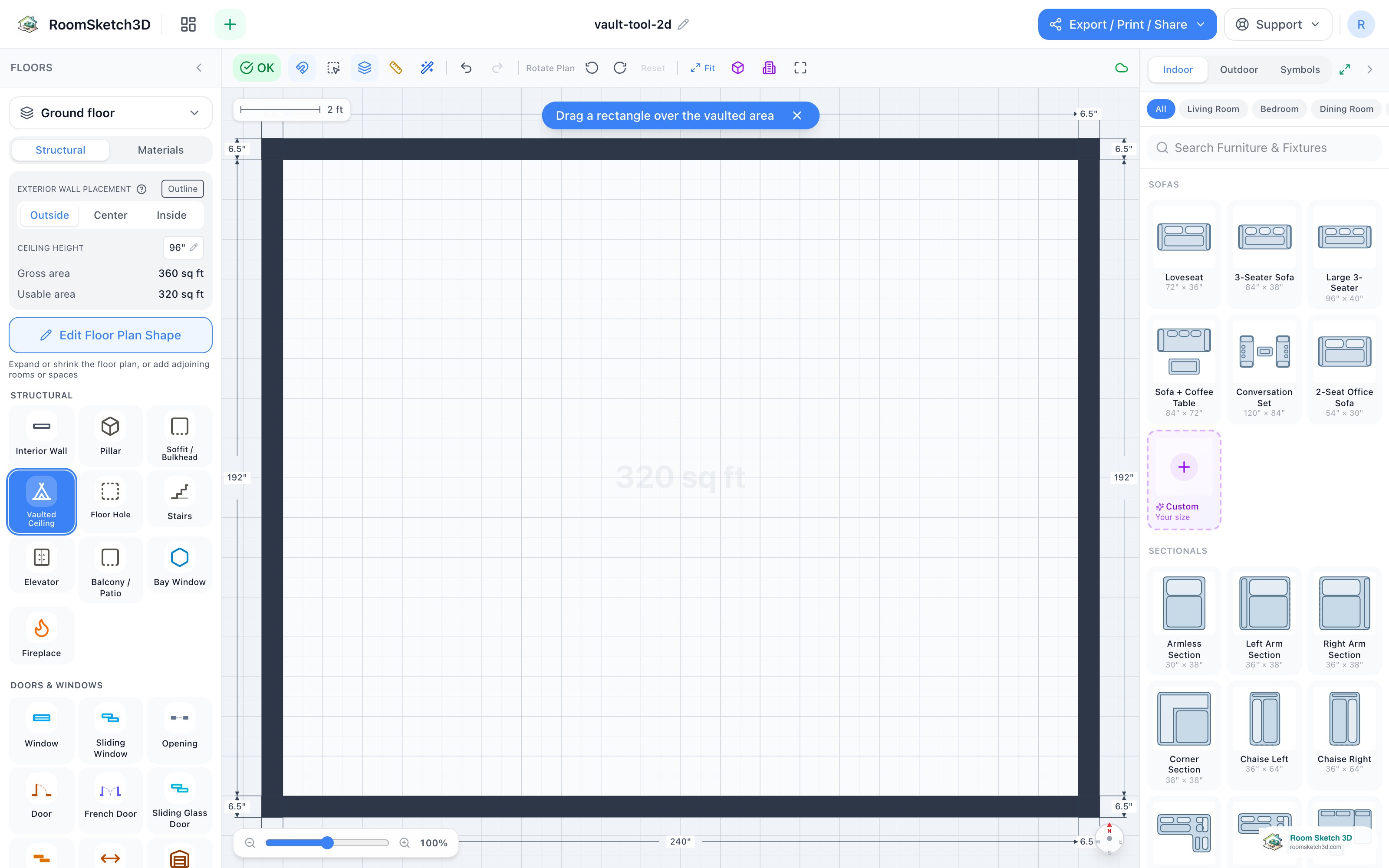Filter furniture by Living Room
This screenshot has width=1389, height=868.
(x=1213, y=109)
